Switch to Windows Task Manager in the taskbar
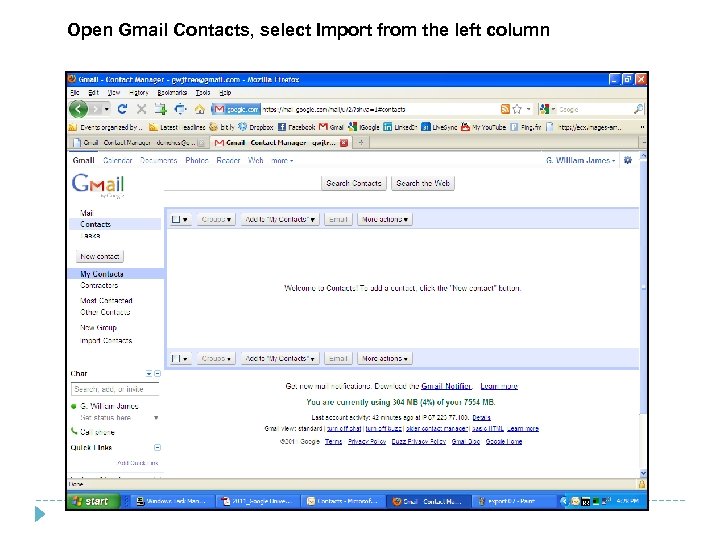 [171, 501]
